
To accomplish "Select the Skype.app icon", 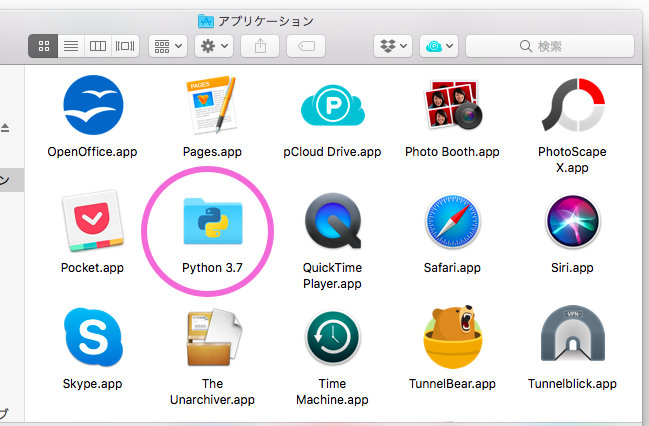I will (x=93, y=337).
